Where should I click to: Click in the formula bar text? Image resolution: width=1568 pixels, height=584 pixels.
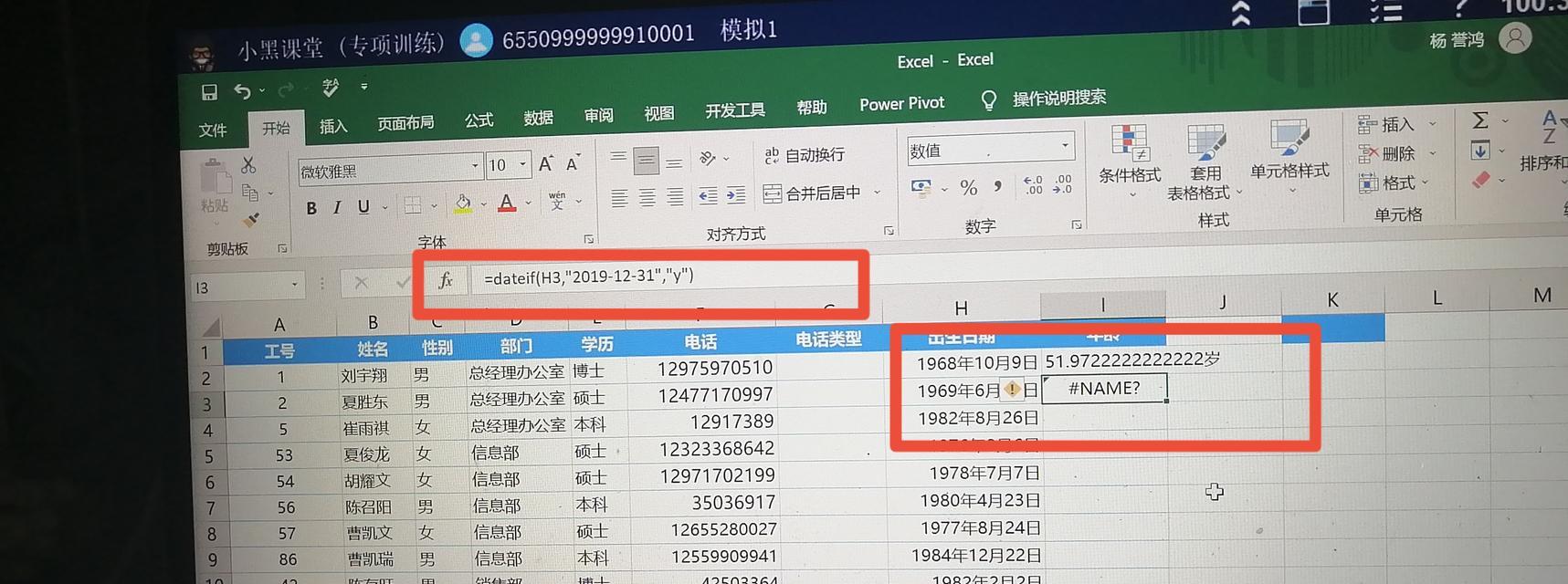click(589, 276)
